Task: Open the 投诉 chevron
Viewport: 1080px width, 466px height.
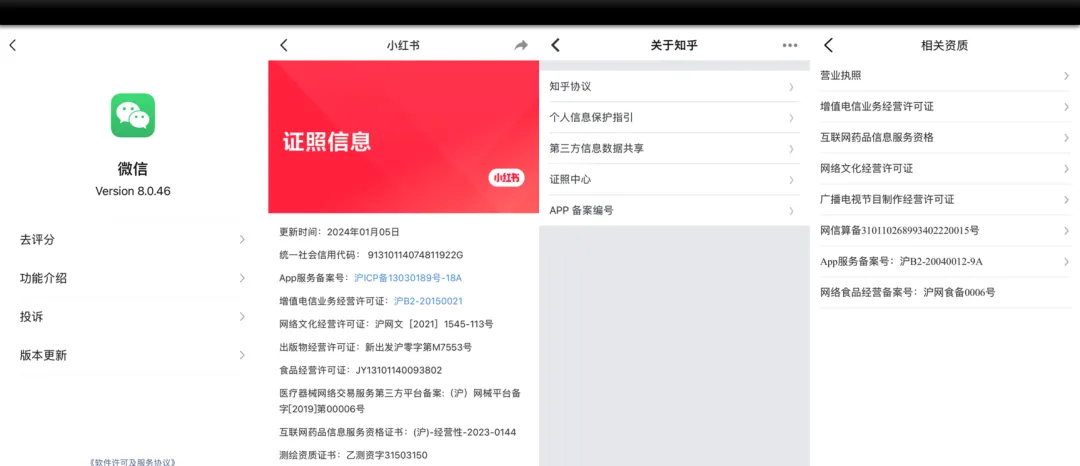Action: (242, 317)
